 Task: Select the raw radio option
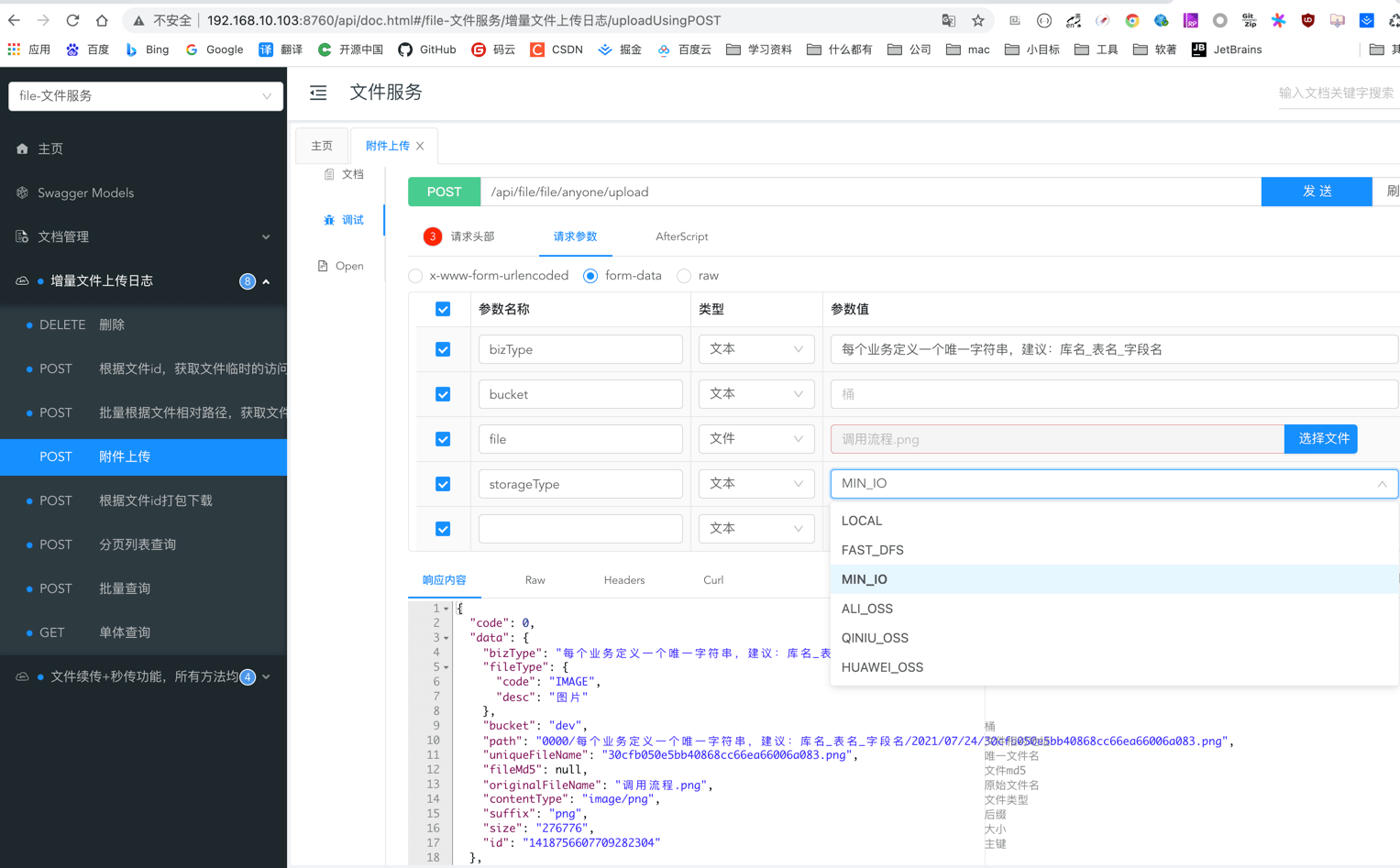coord(684,276)
